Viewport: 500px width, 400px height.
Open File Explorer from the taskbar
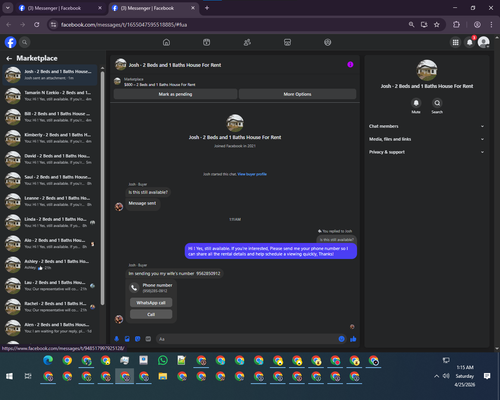(163, 376)
